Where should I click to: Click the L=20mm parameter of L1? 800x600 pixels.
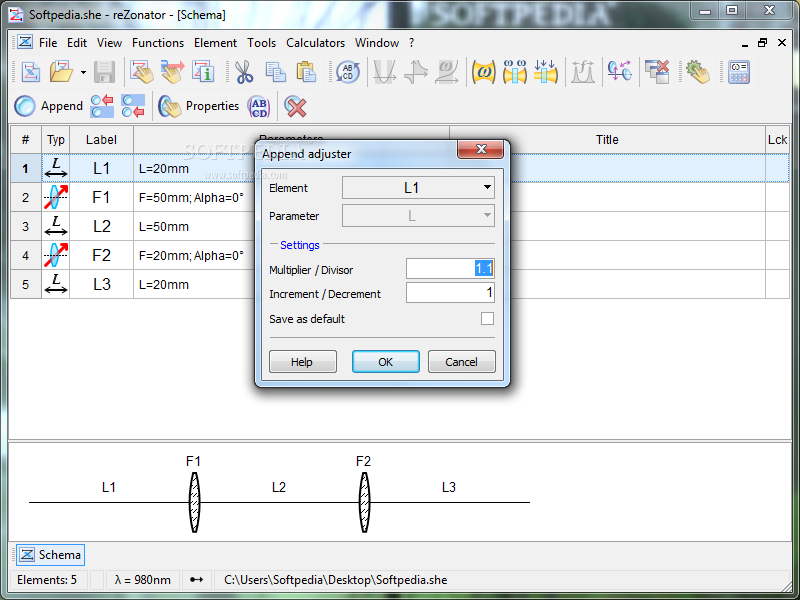164,169
